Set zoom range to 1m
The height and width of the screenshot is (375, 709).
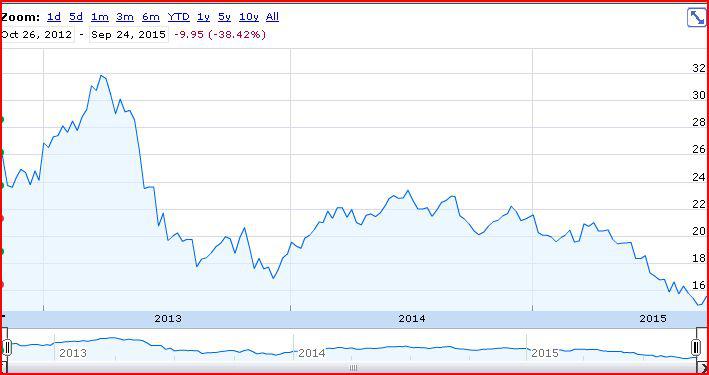tap(99, 17)
